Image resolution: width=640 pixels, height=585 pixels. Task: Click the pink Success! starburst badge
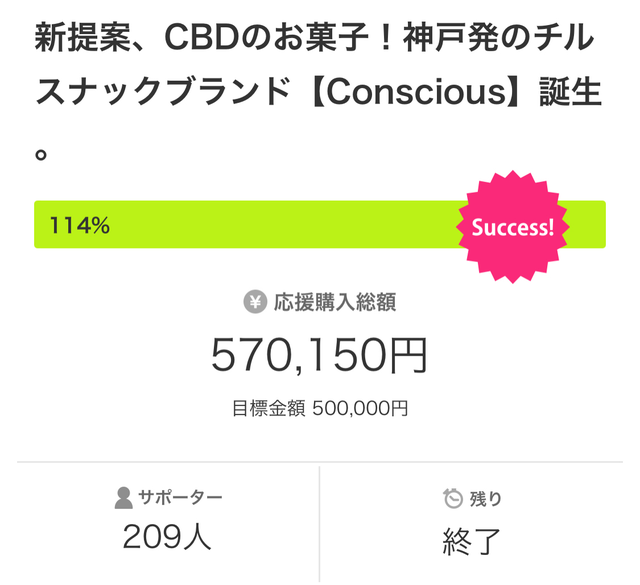click(x=512, y=226)
